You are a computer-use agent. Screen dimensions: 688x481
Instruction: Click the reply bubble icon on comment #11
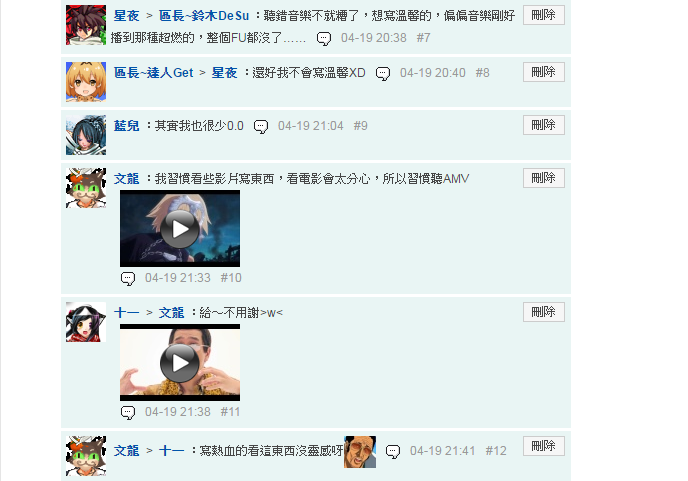[128, 413]
